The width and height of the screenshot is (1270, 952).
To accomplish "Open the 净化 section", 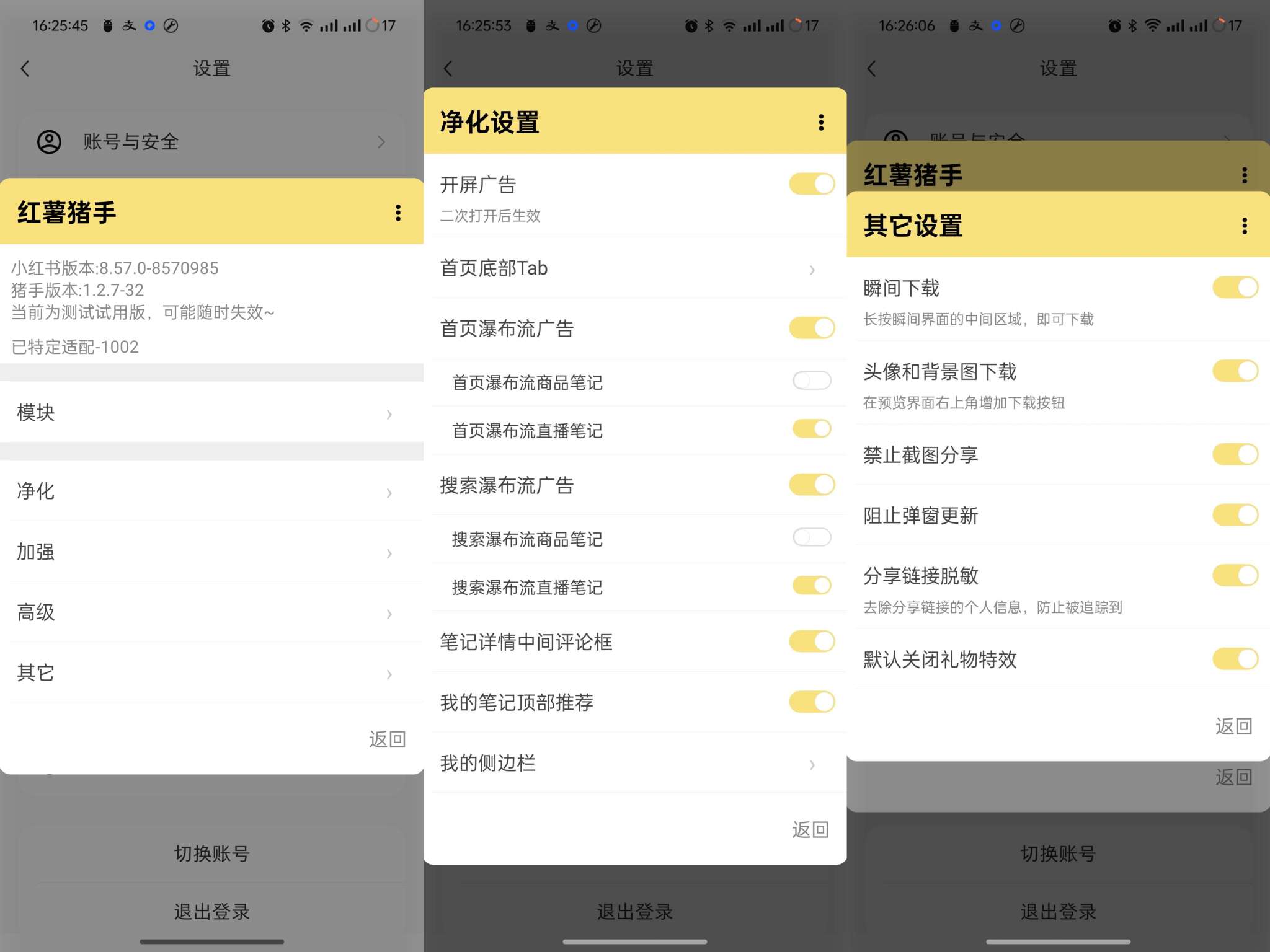I will [x=211, y=491].
